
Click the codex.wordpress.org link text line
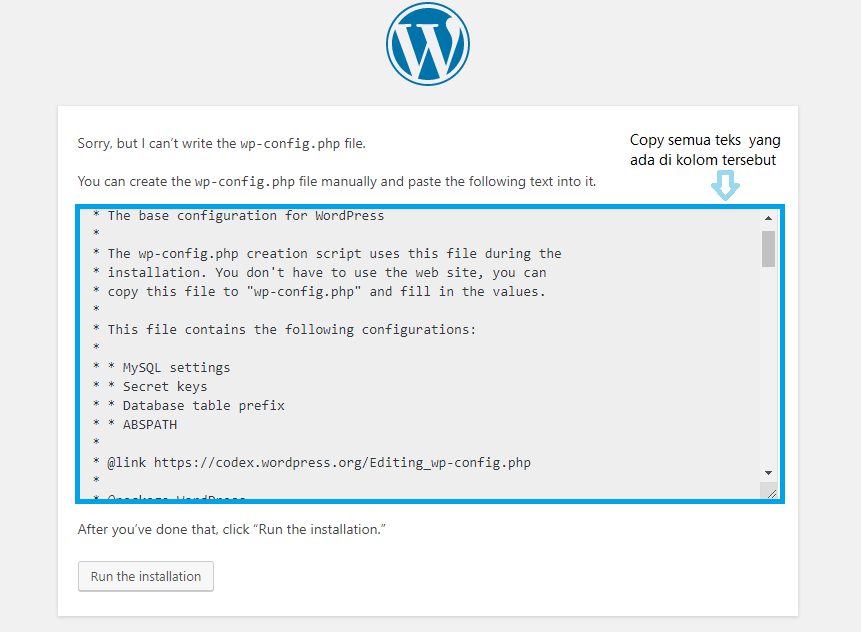[312, 462]
